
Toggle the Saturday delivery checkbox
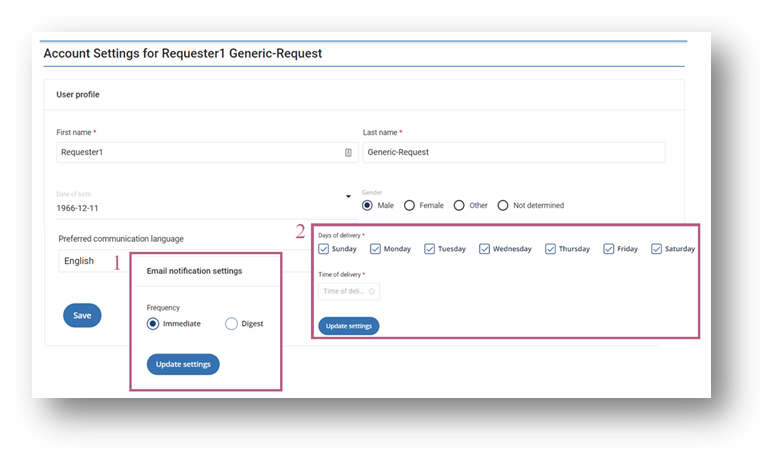click(x=656, y=249)
